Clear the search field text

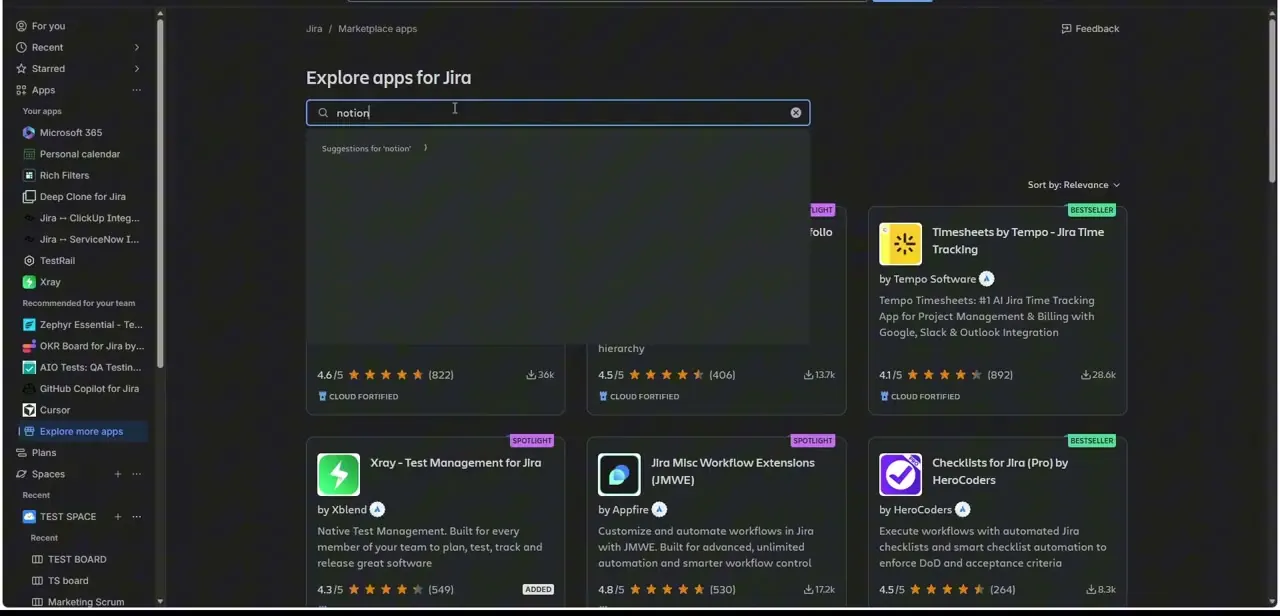796,113
